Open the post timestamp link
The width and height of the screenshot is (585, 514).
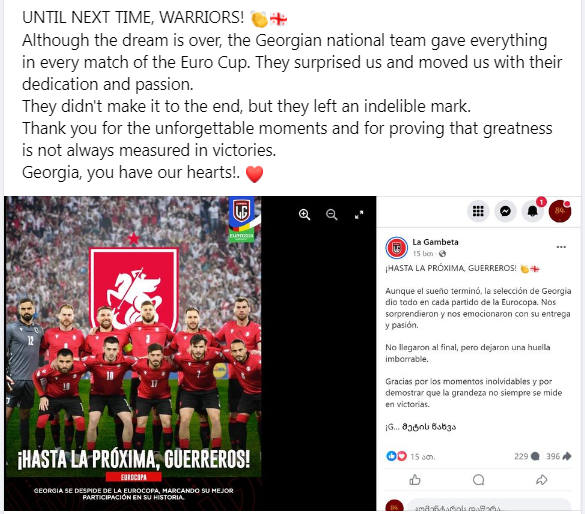pos(422,254)
